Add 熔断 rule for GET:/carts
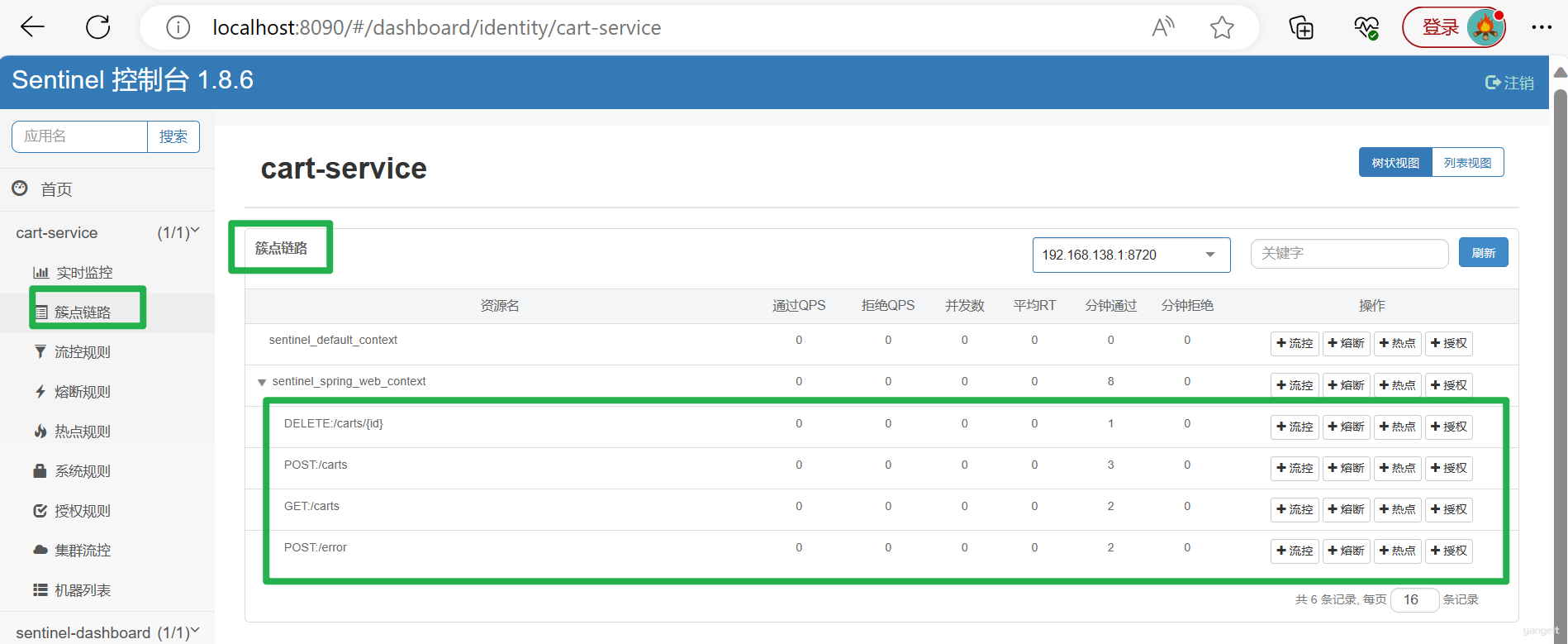 pyautogui.click(x=1346, y=509)
